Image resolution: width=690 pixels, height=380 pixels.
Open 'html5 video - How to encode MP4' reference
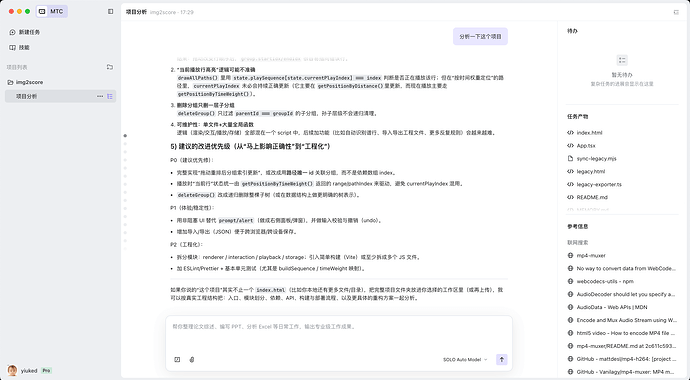coord(626,333)
